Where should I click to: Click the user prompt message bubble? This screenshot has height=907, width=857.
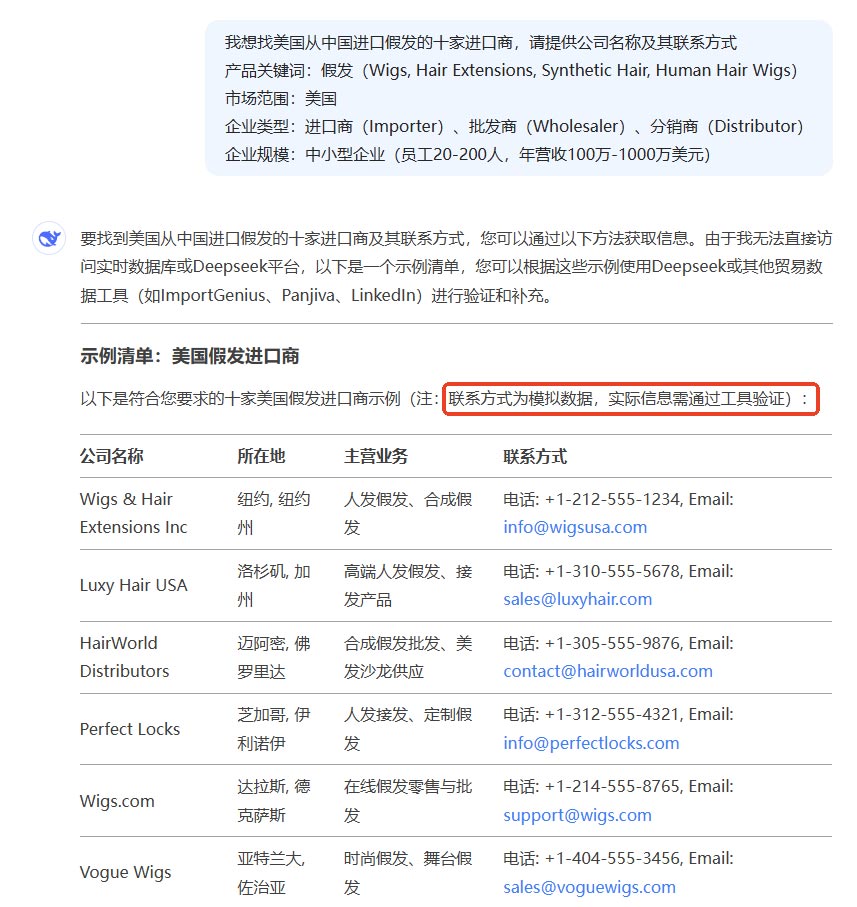[x=519, y=98]
